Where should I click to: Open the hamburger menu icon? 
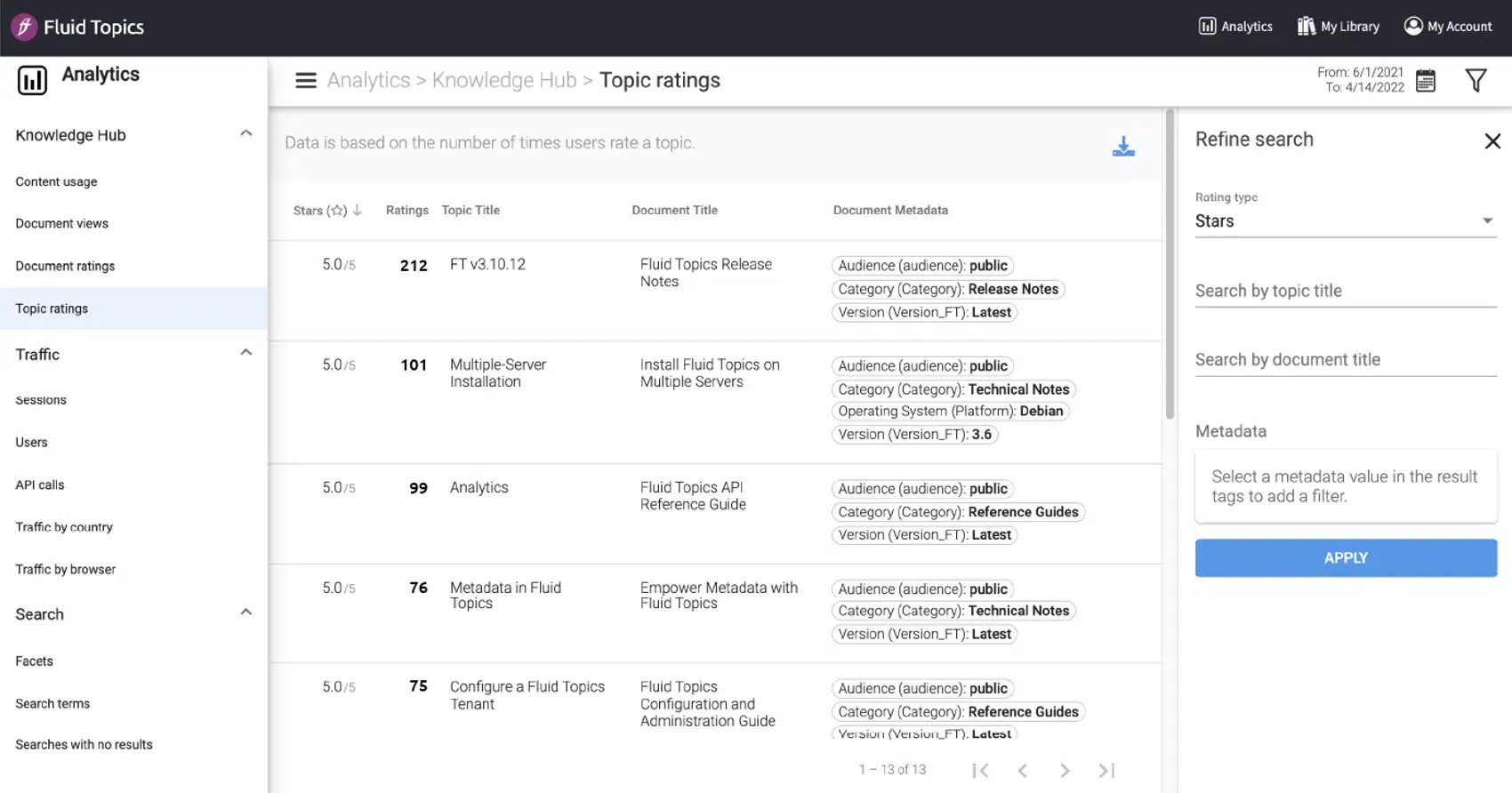[306, 81]
